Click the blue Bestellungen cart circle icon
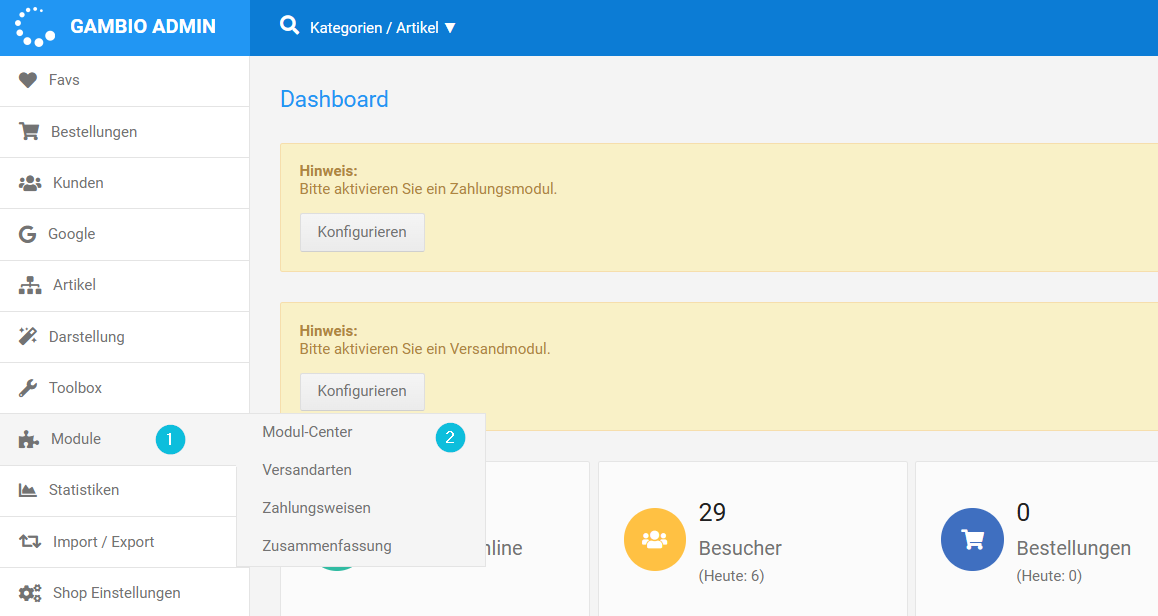Screen dimensions: 1158x616 [972, 539]
